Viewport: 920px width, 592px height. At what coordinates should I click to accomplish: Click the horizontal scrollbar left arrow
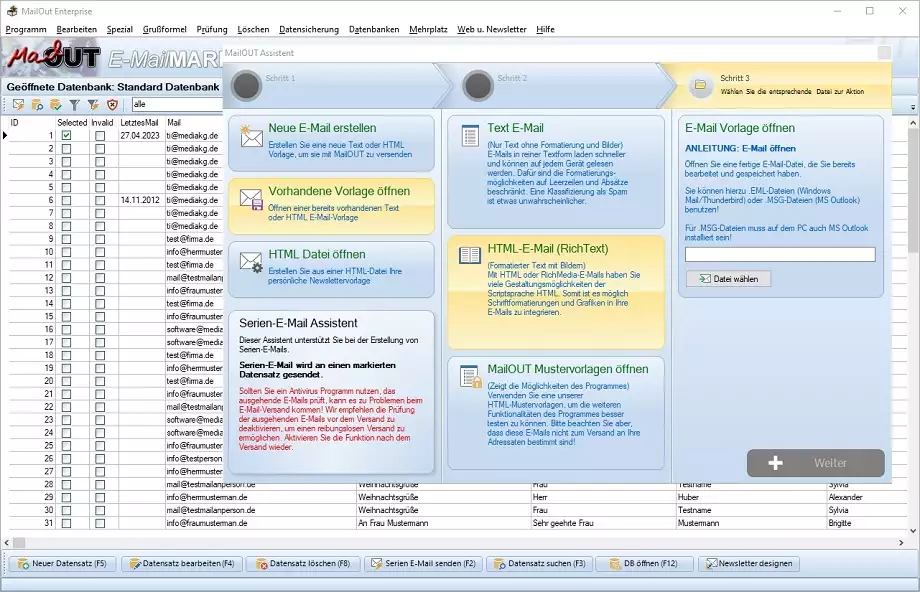pyautogui.click(x=6, y=543)
